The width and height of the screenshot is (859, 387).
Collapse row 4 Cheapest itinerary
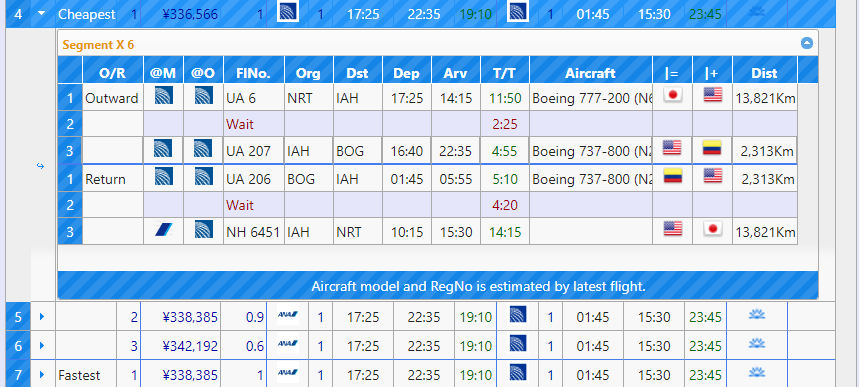[42, 14]
